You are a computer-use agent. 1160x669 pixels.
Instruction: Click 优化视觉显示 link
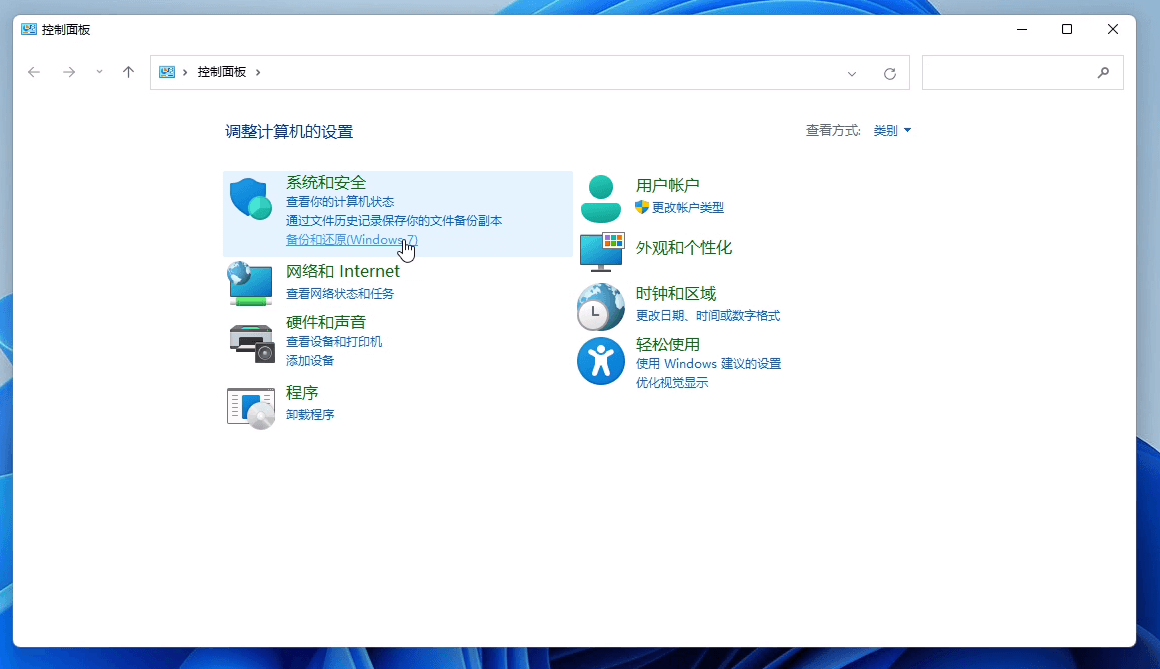pyautogui.click(x=672, y=383)
